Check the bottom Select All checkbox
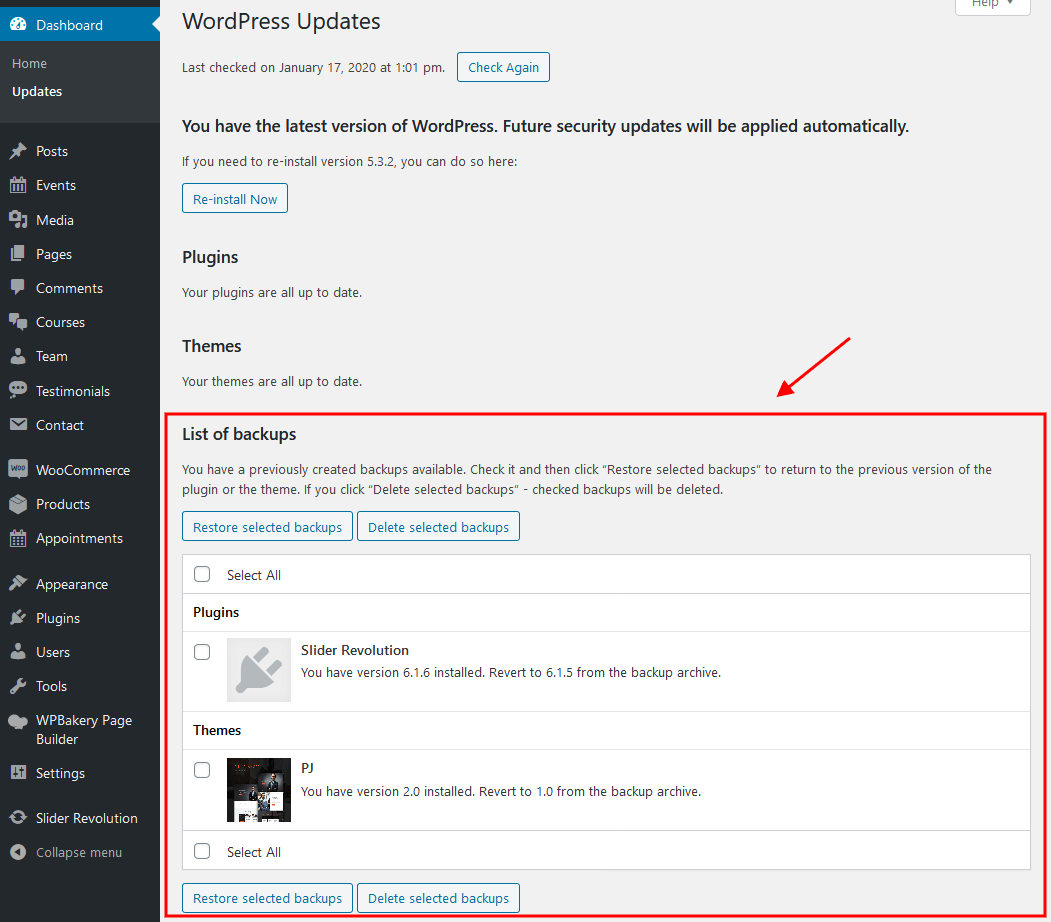This screenshot has width=1051, height=922. [x=202, y=851]
